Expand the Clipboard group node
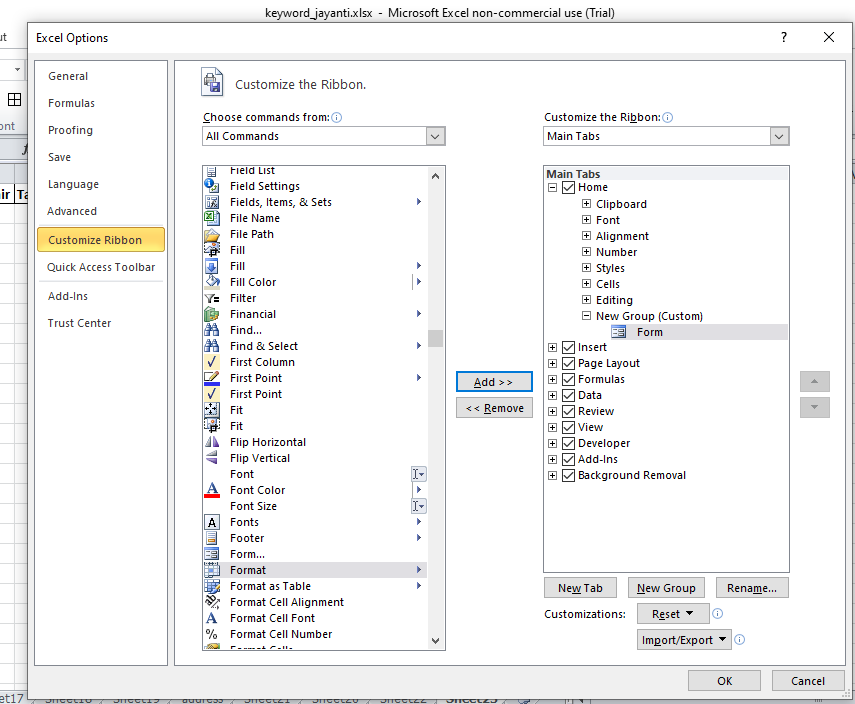Image resolution: width=855 pixels, height=704 pixels. 586,204
